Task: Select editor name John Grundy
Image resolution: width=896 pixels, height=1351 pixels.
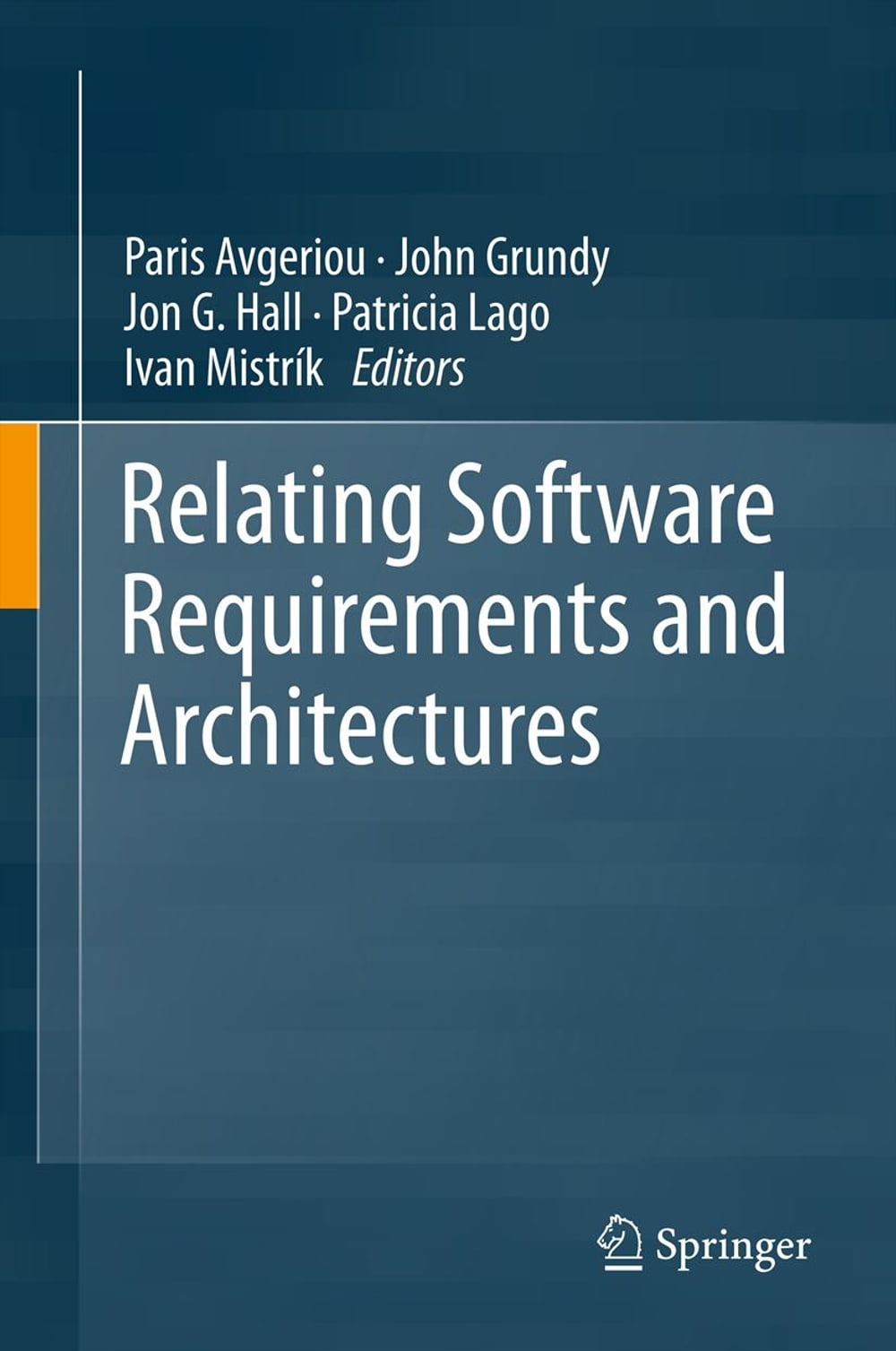Action: (x=502, y=259)
